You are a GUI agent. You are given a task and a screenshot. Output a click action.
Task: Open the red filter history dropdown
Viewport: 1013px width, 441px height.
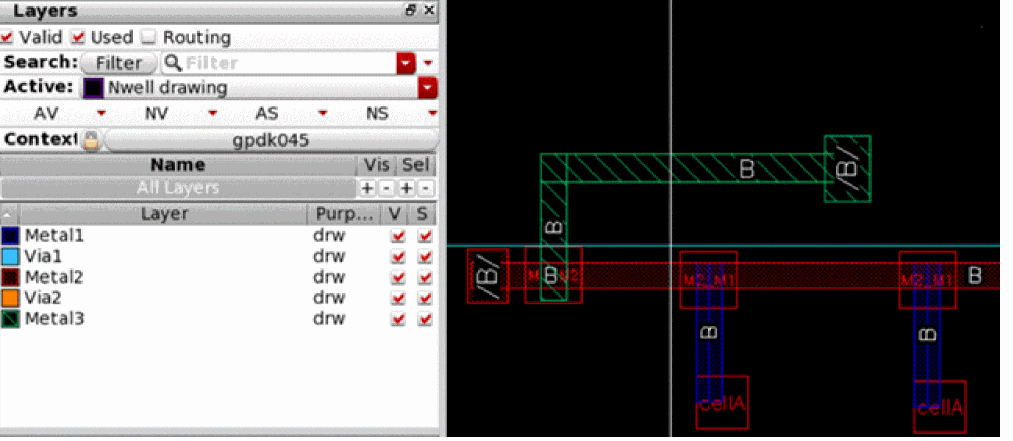point(406,63)
